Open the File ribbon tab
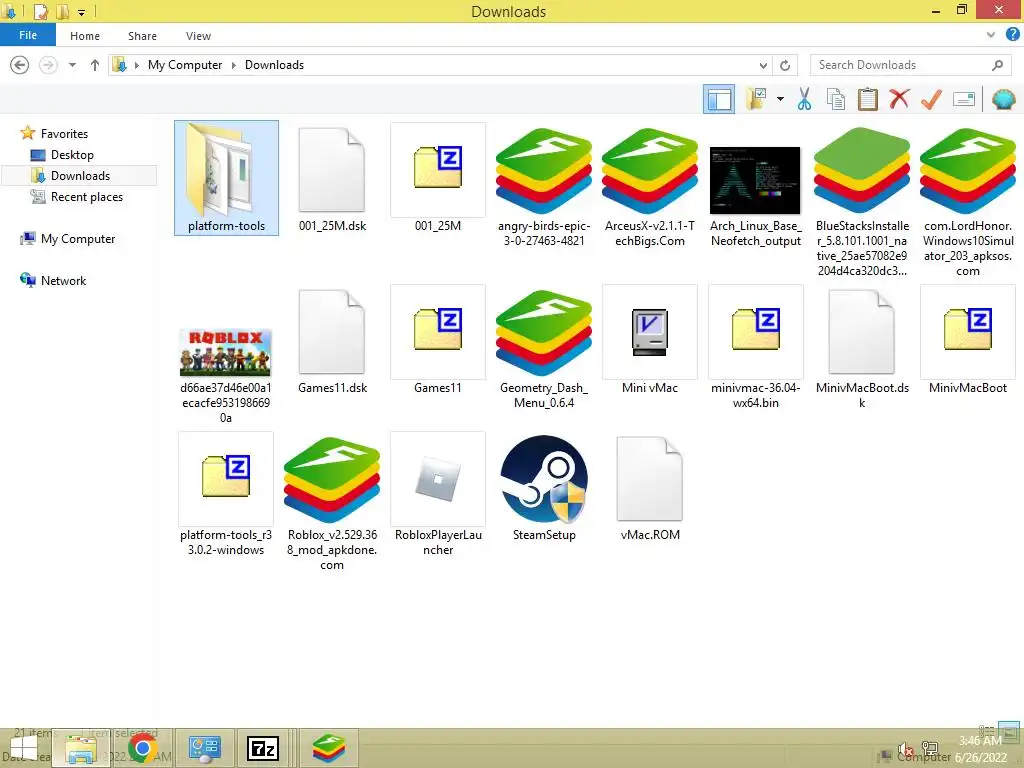The height and width of the screenshot is (768, 1024). click(x=28, y=35)
